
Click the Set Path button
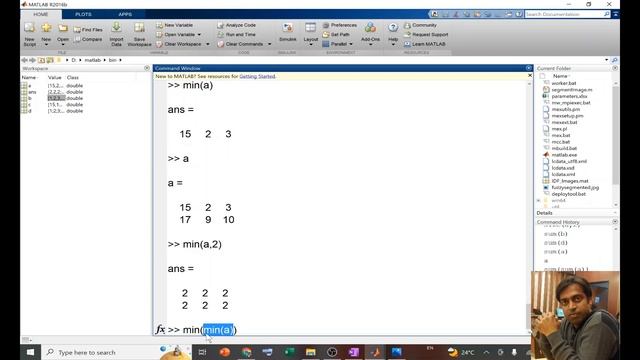[336, 35]
